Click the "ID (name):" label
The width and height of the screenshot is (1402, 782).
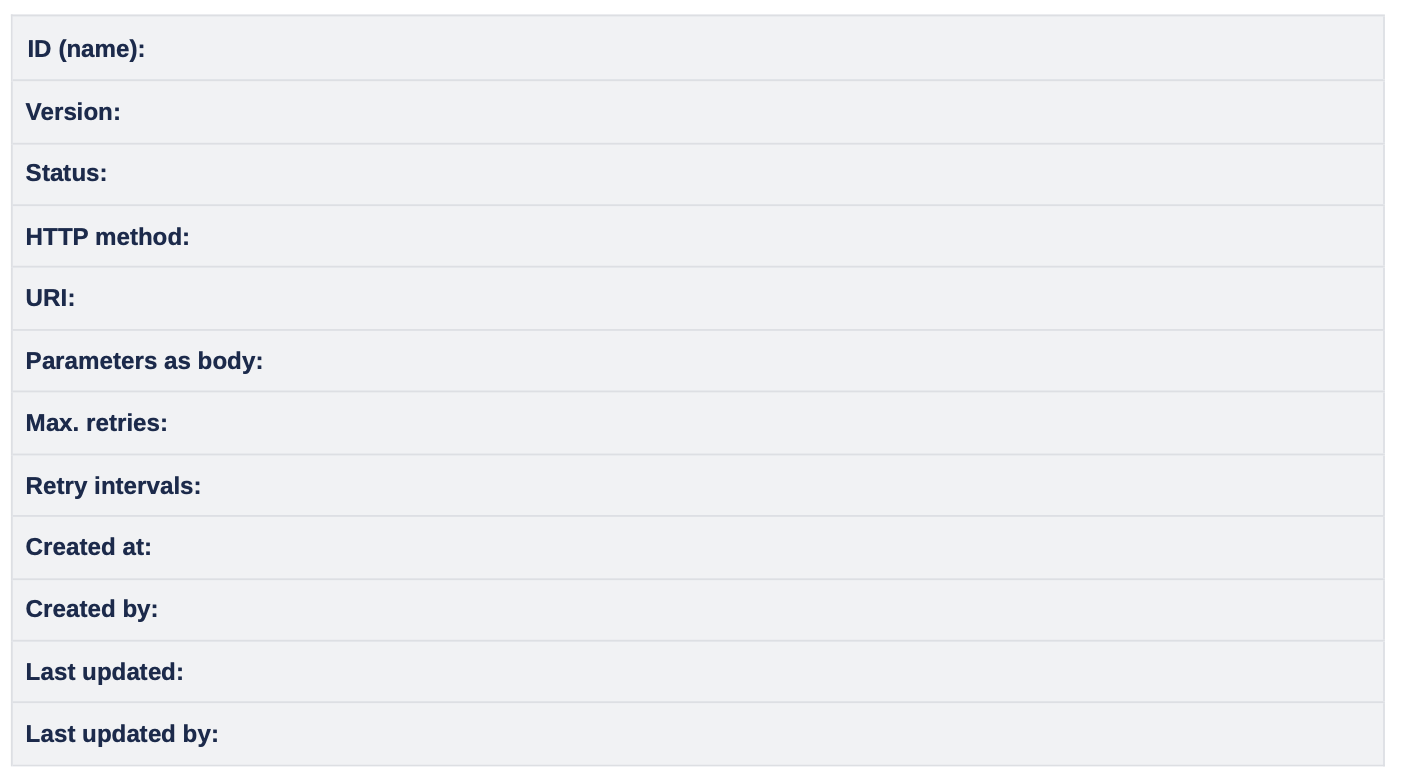click(86, 49)
